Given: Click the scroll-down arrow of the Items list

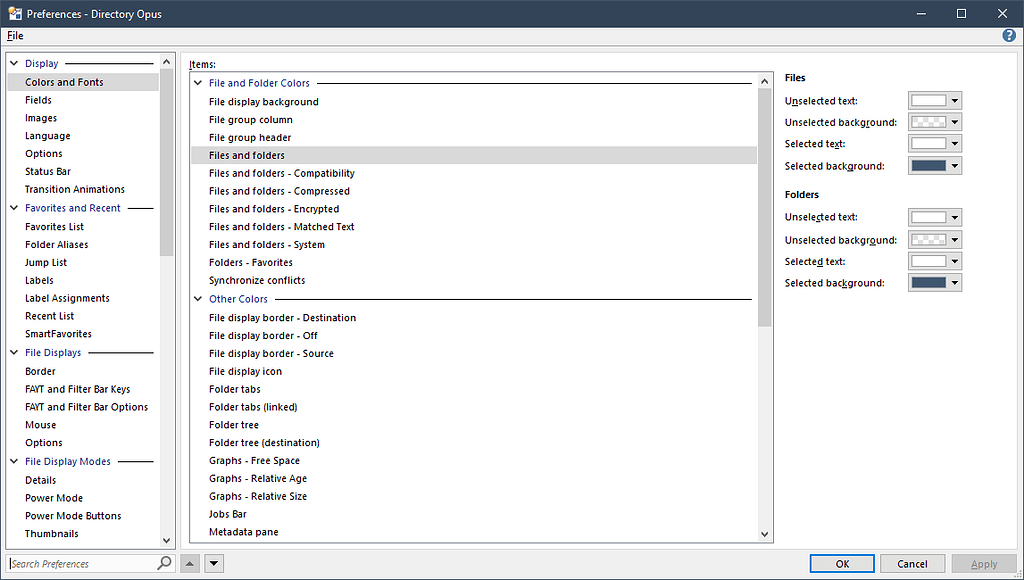Looking at the screenshot, I should [x=764, y=534].
